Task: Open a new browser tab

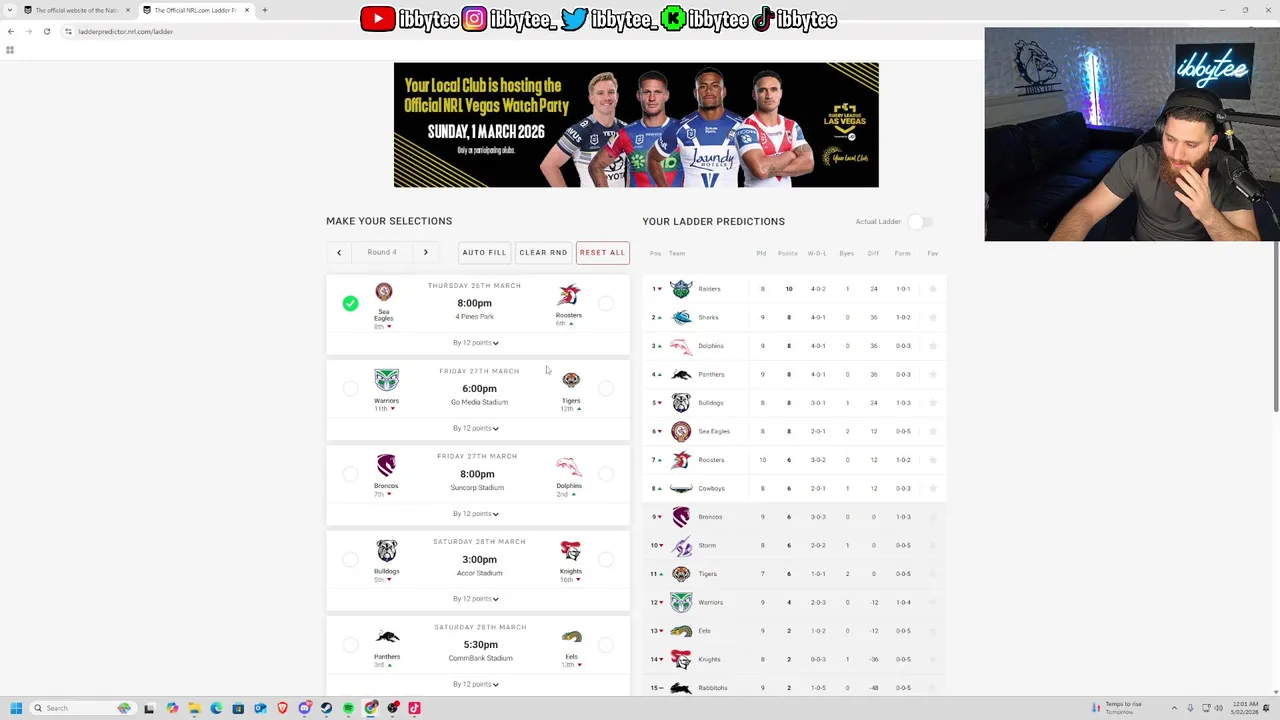Action: [265, 10]
